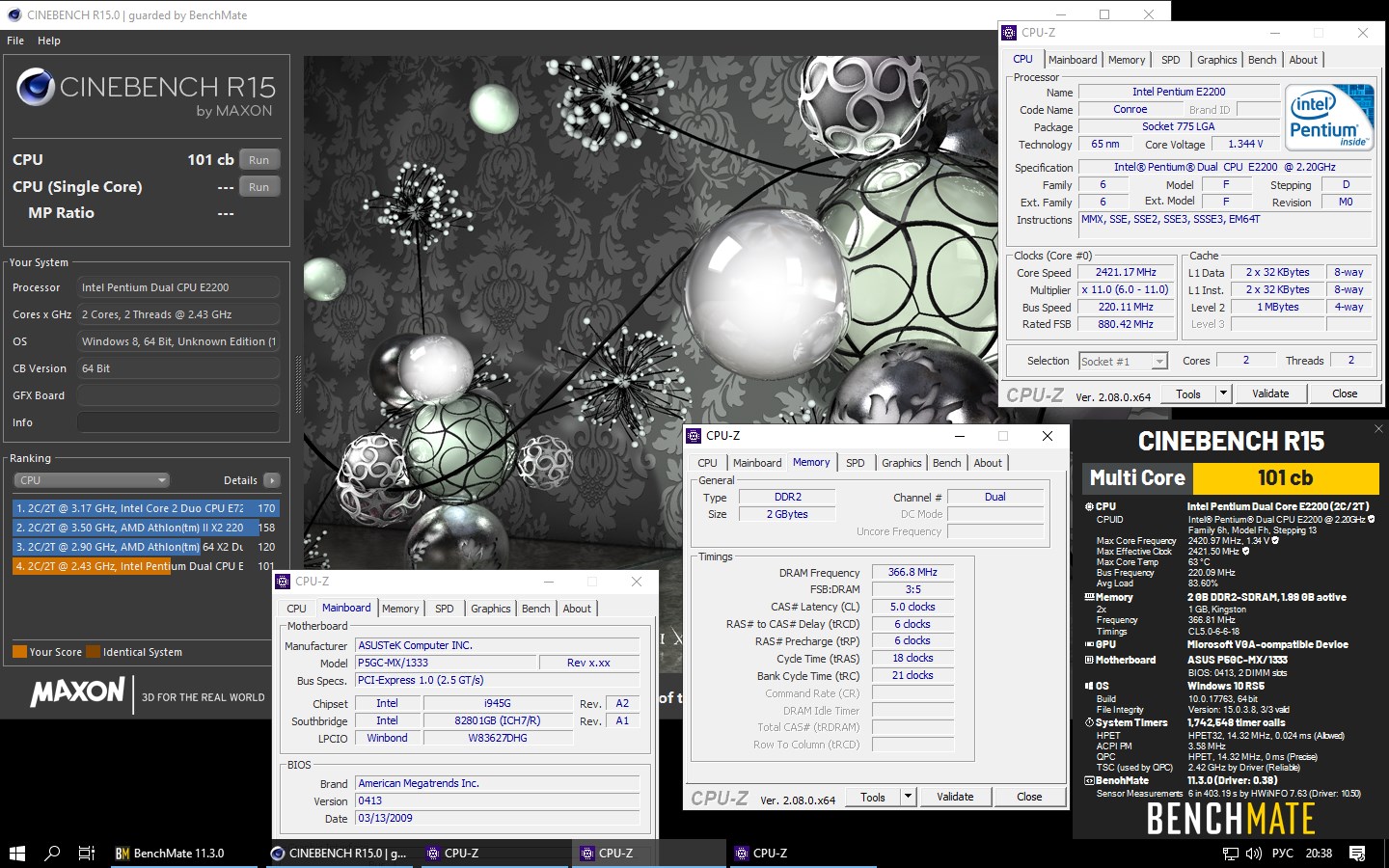Click the empty GFX Board field
Viewport: 1389px width, 868px height.
click(x=178, y=395)
